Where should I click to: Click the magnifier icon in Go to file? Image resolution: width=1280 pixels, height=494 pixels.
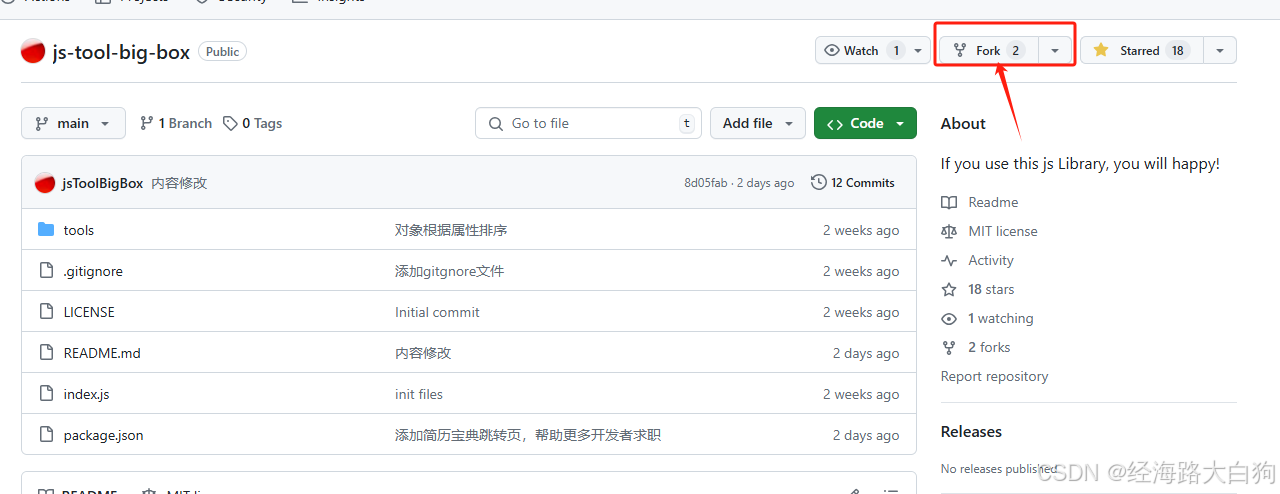coord(496,124)
